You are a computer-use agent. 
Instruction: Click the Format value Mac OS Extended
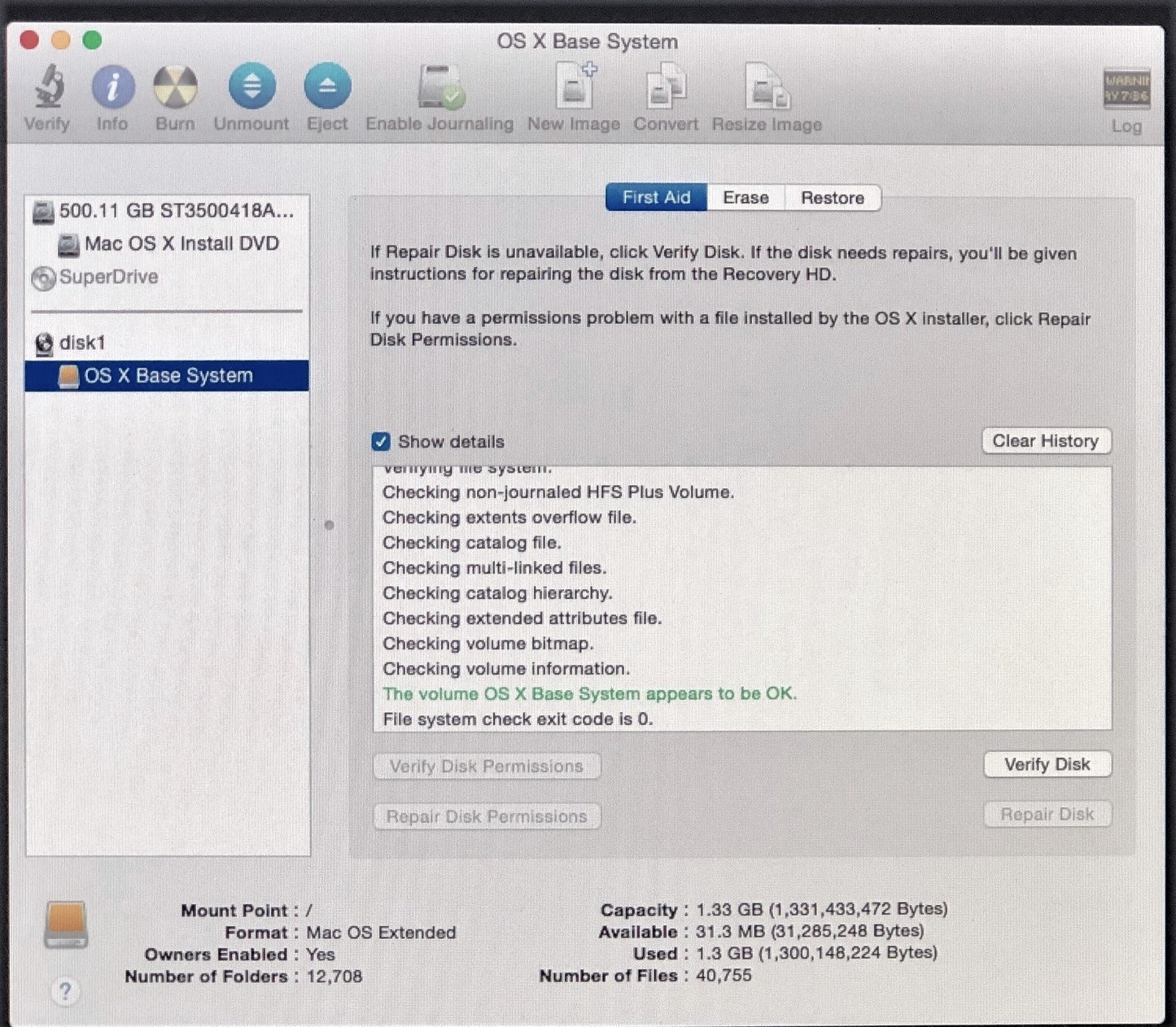point(381,933)
